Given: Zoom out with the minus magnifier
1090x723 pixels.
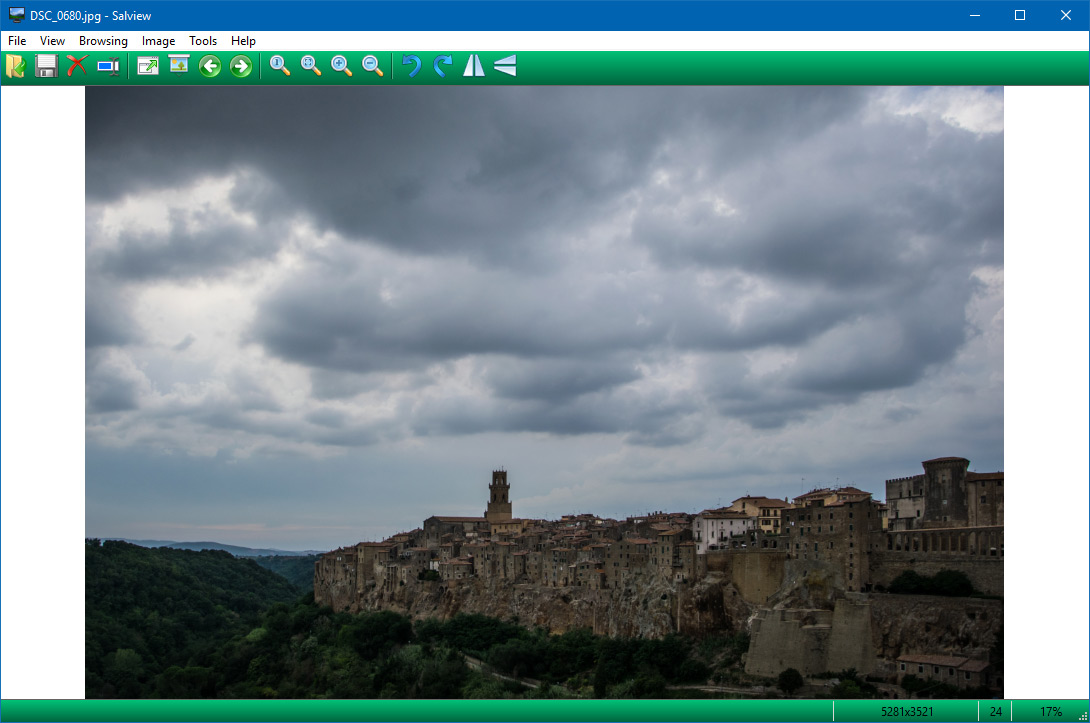Looking at the screenshot, I should 373,66.
